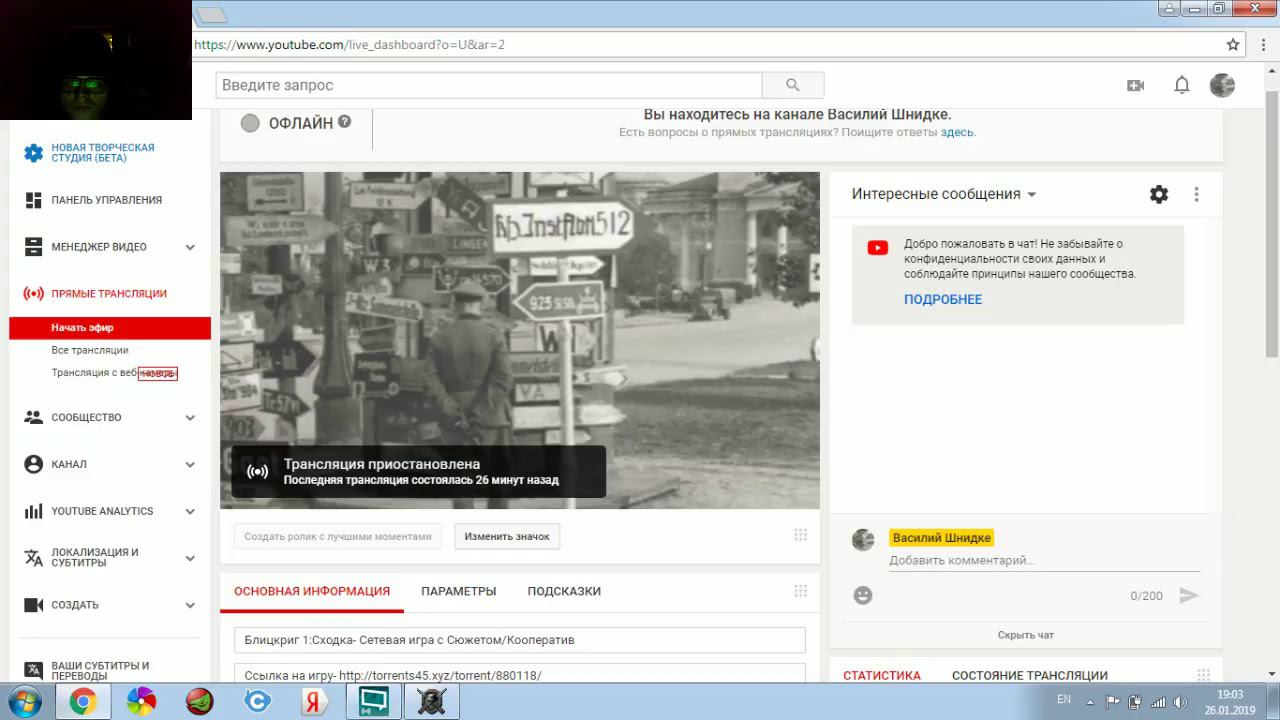Viewport: 1280px width, 720px height.
Task: Follow the здесь link under channel name
Action: tap(956, 132)
